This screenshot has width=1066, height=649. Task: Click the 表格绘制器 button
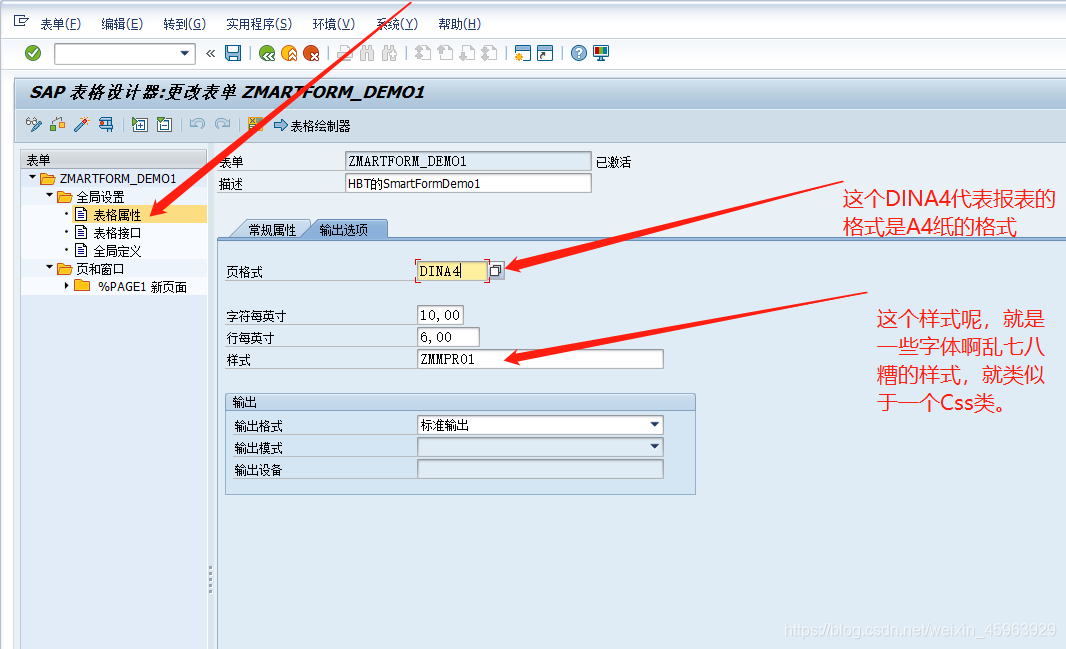pos(313,126)
